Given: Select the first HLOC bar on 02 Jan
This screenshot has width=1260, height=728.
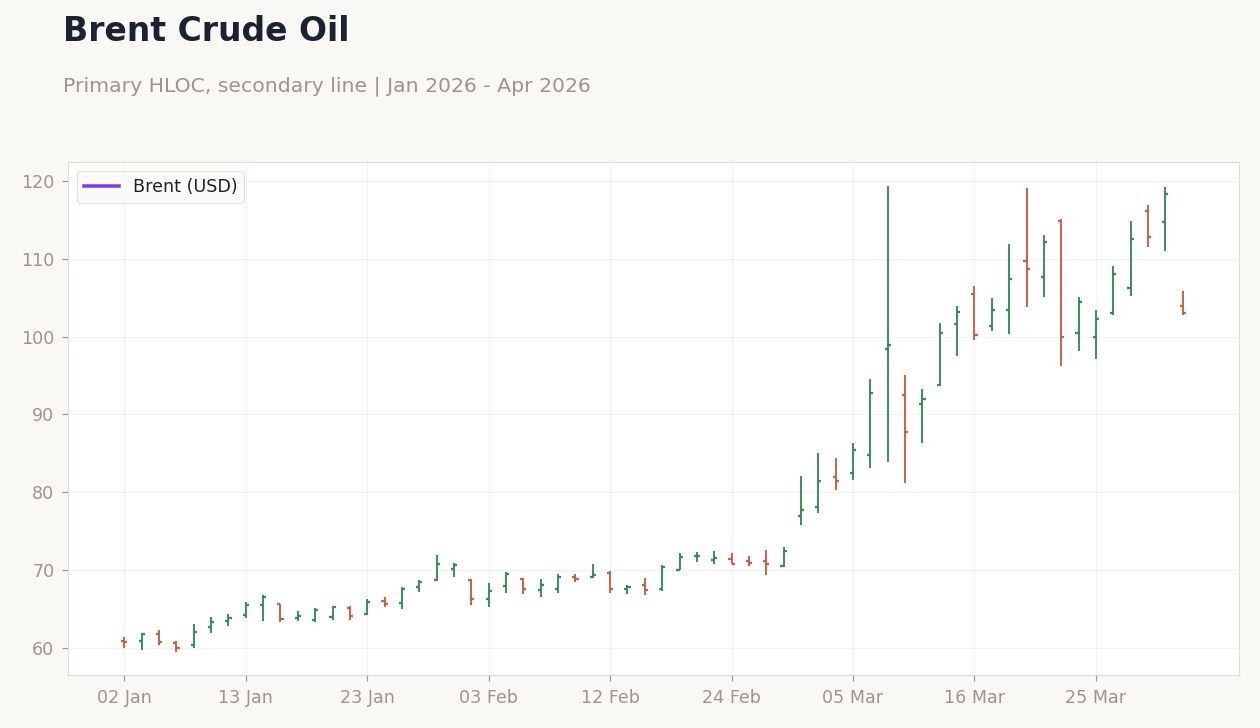Looking at the screenshot, I should [x=124, y=640].
